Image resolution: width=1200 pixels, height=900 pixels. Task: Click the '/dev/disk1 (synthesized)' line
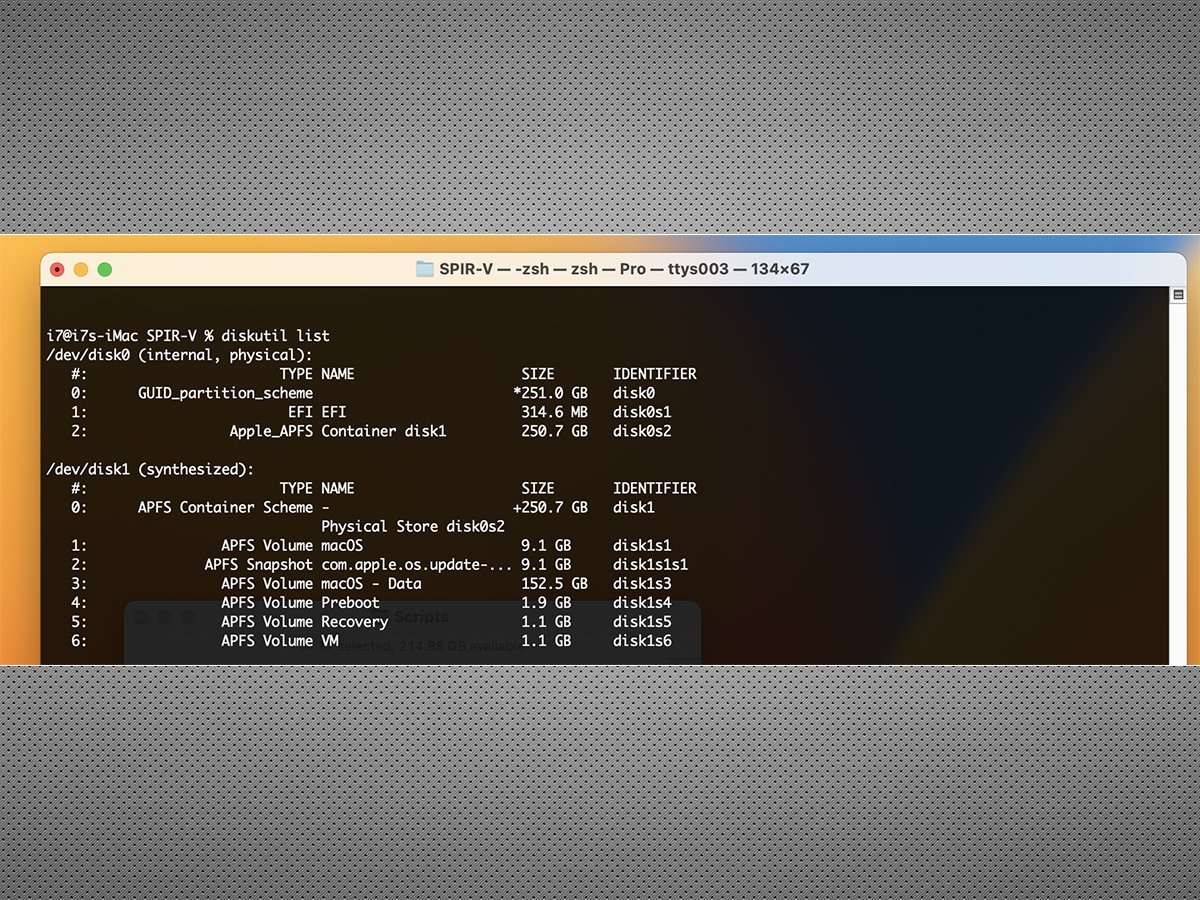(151, 469)
